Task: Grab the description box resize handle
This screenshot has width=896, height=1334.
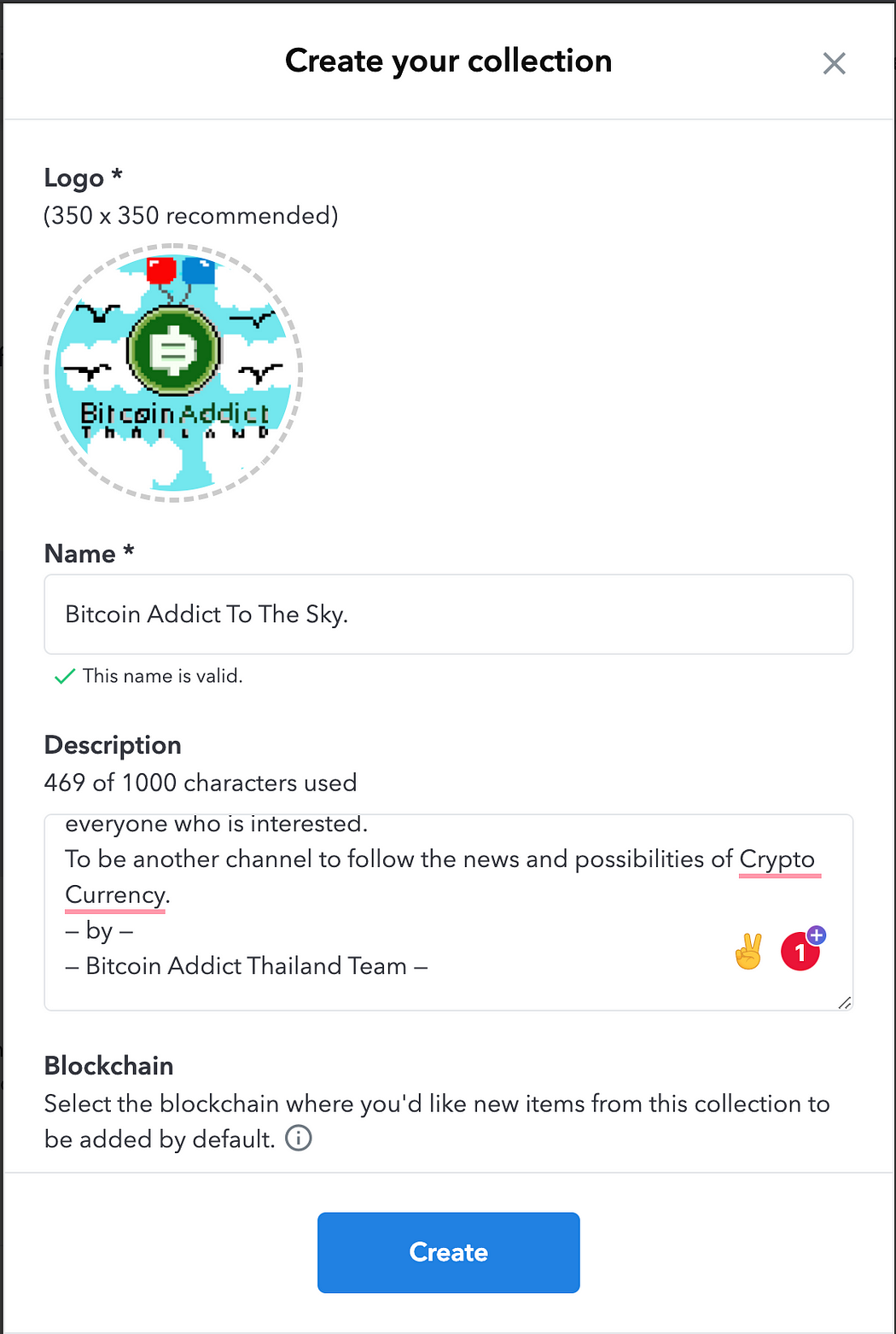Action: (x=844, y=1003)
